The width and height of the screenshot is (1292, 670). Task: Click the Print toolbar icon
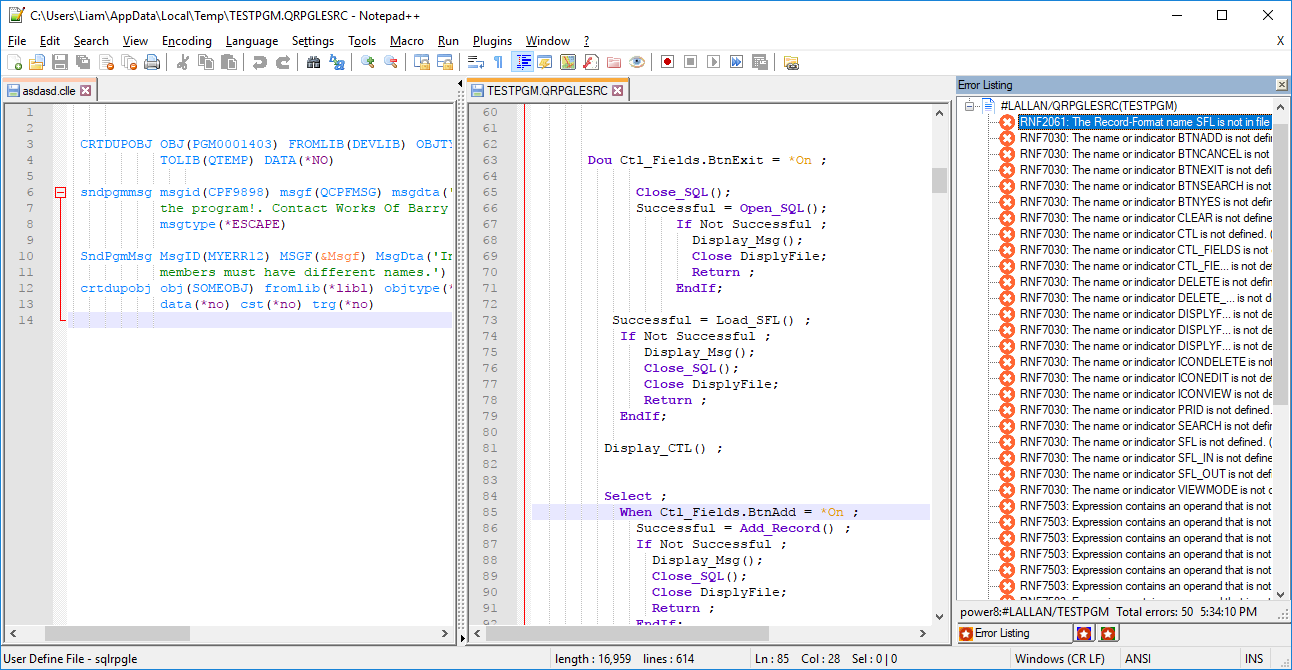(152, 62)
